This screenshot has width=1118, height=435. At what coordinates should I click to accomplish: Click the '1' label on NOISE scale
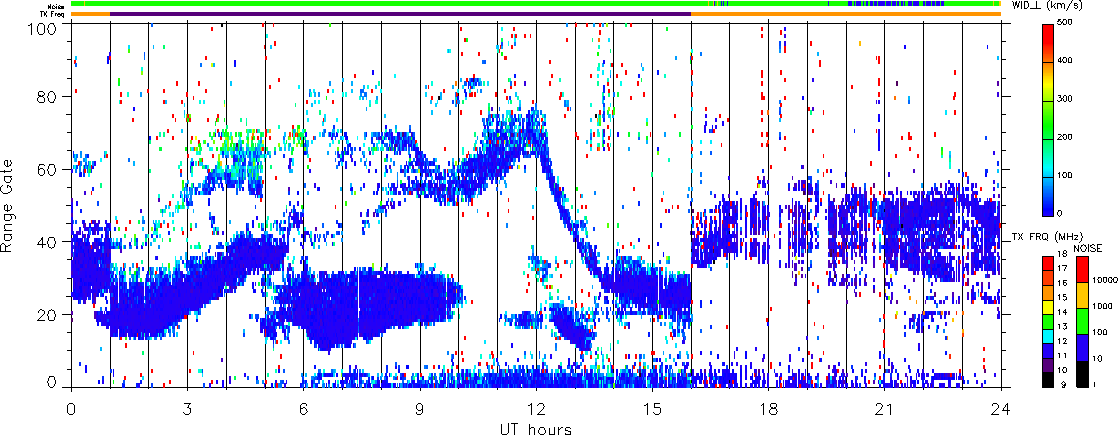[x=1092, y=385]
